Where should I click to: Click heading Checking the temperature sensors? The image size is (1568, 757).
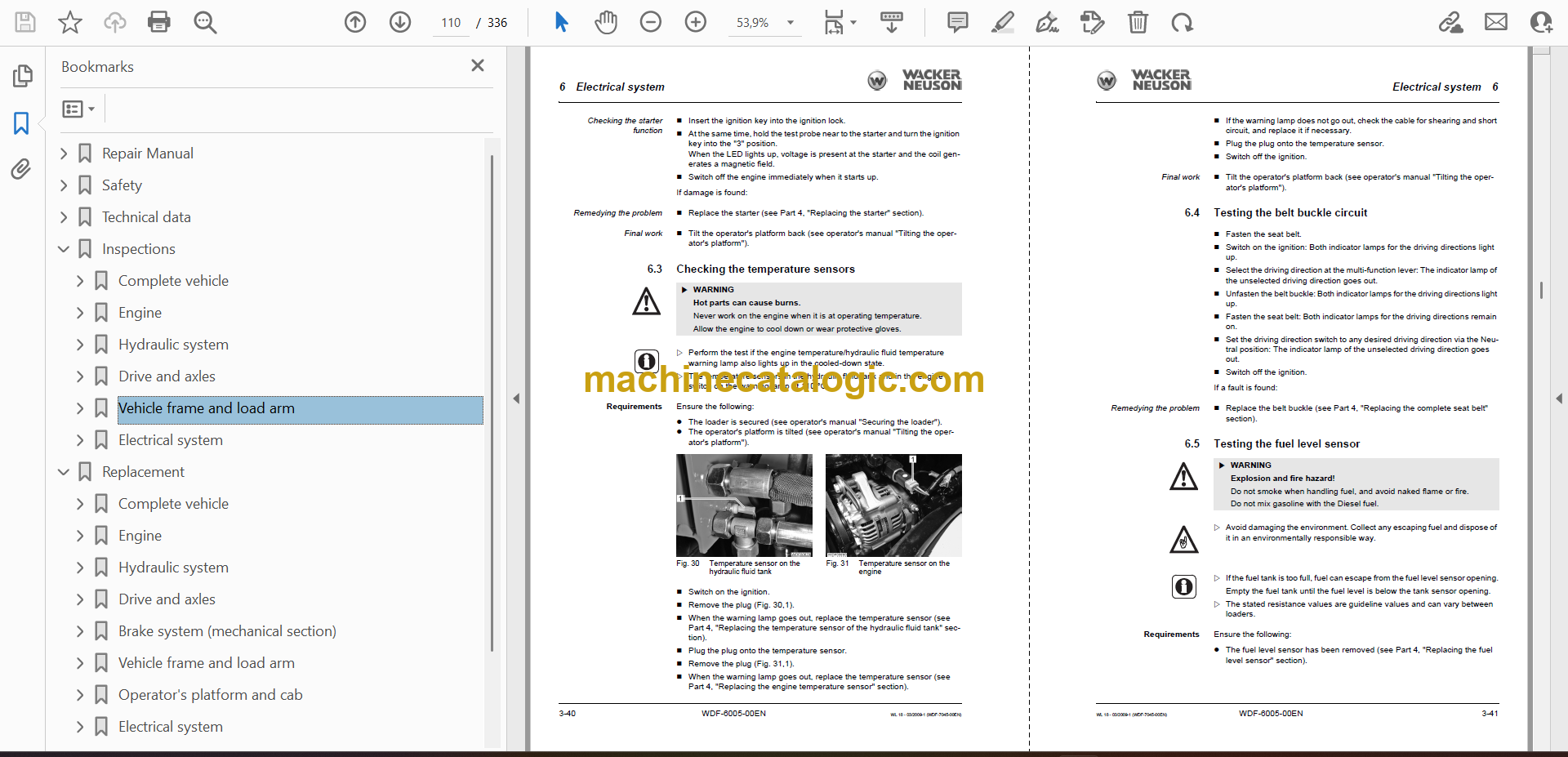click(765, 269)
